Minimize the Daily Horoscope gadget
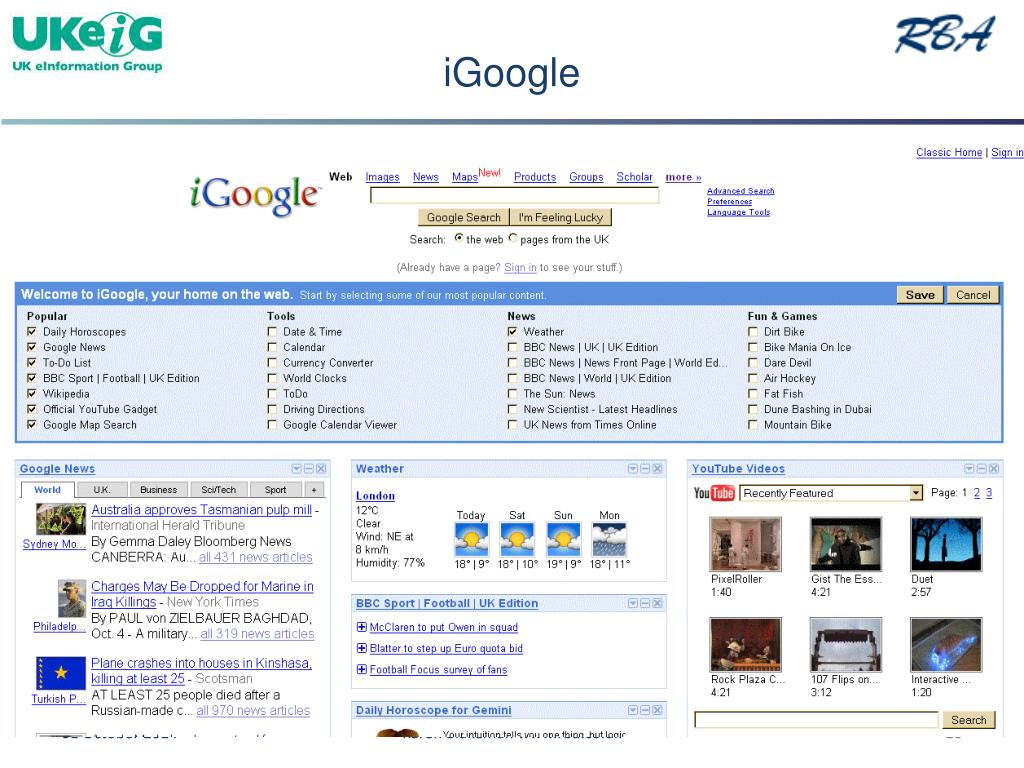Viewport: 1024px width, 768px height. (x=645, y=710)
